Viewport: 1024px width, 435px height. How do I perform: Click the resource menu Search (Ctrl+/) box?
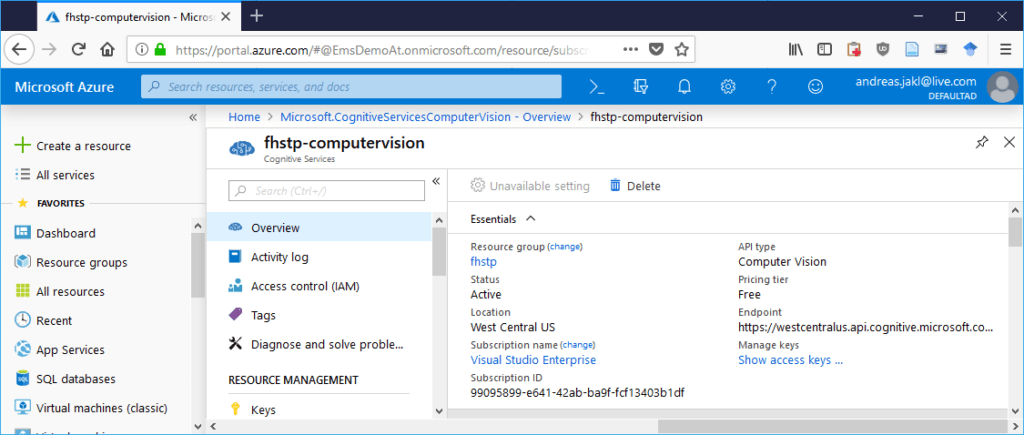coord(327,191)
